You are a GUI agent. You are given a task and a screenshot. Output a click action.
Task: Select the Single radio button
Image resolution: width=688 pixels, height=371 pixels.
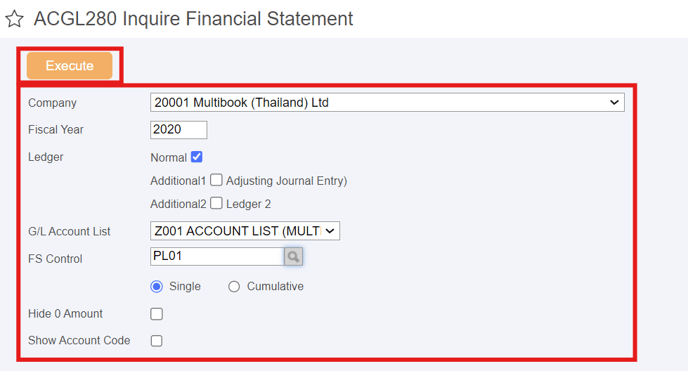[157, 286]
